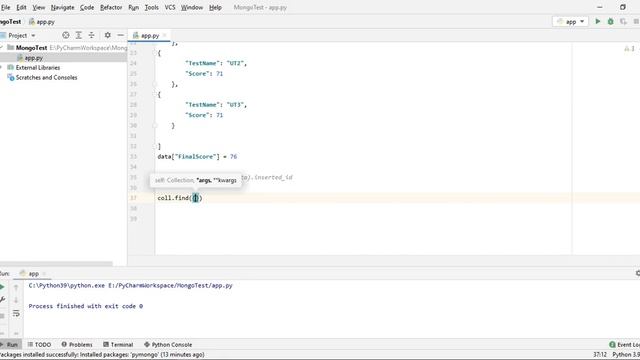This screenshot has width=640, height=360.
Task: Hide the Project panel
Action: click(x=120, y=36)
